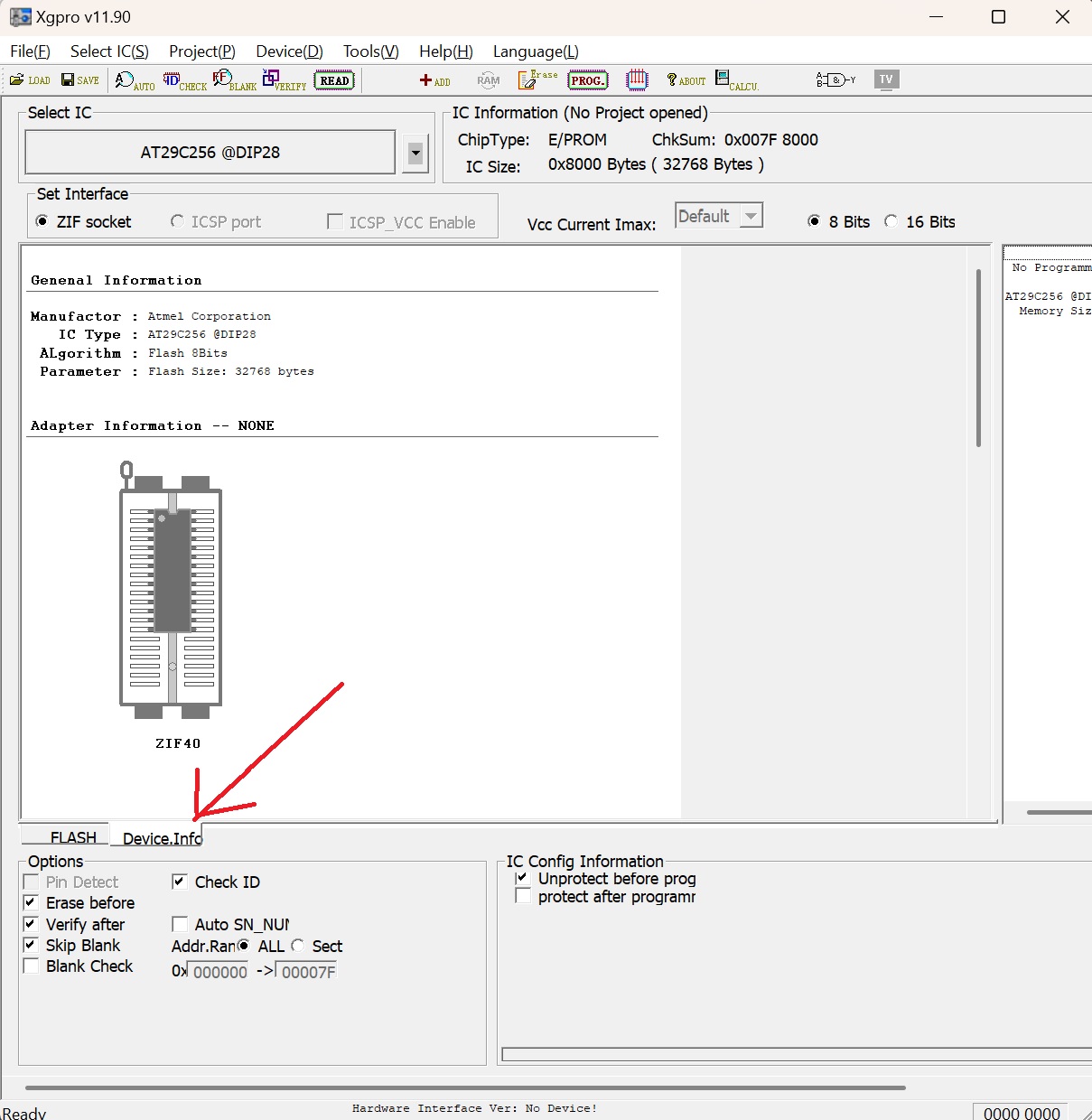Click the AT29C256 @DIP28 chip button
Screen dimensions: 1092x1120
[210, 153]
